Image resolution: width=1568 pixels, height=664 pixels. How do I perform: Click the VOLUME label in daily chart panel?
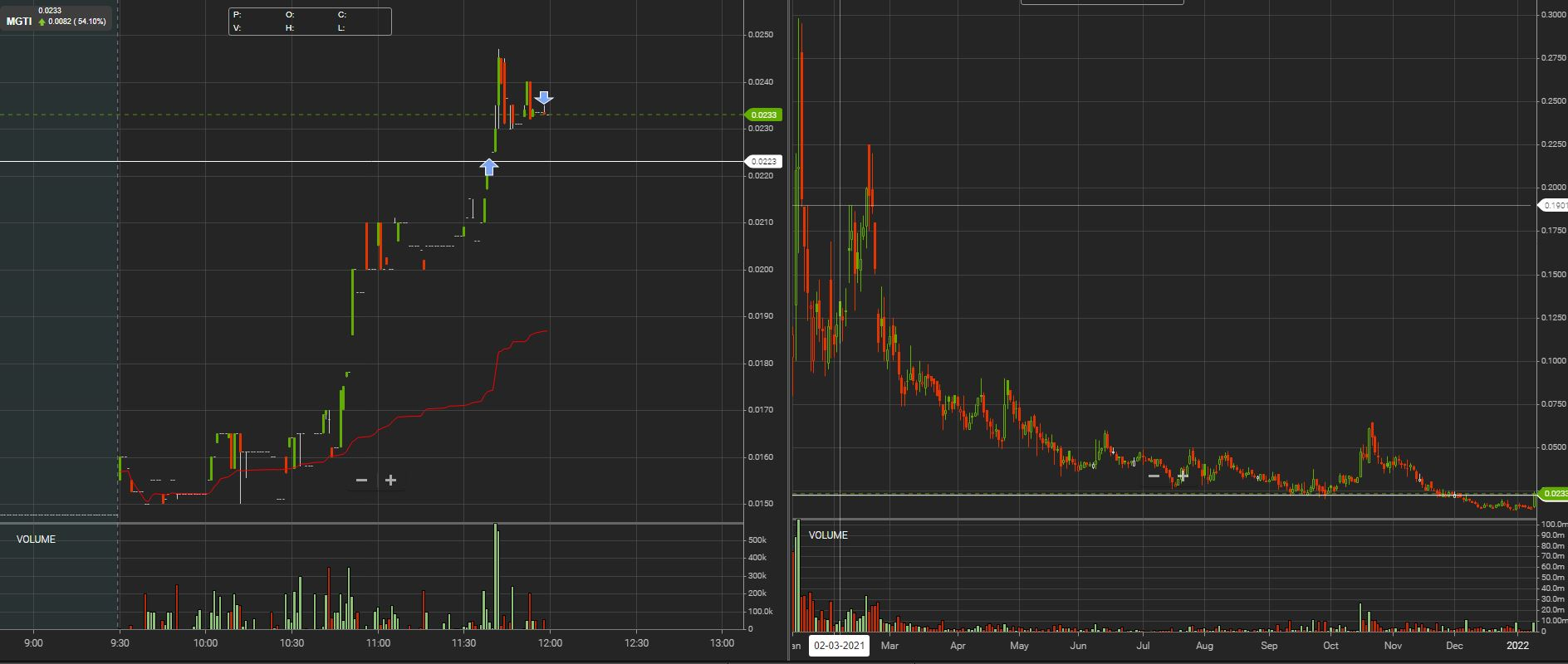828,535
